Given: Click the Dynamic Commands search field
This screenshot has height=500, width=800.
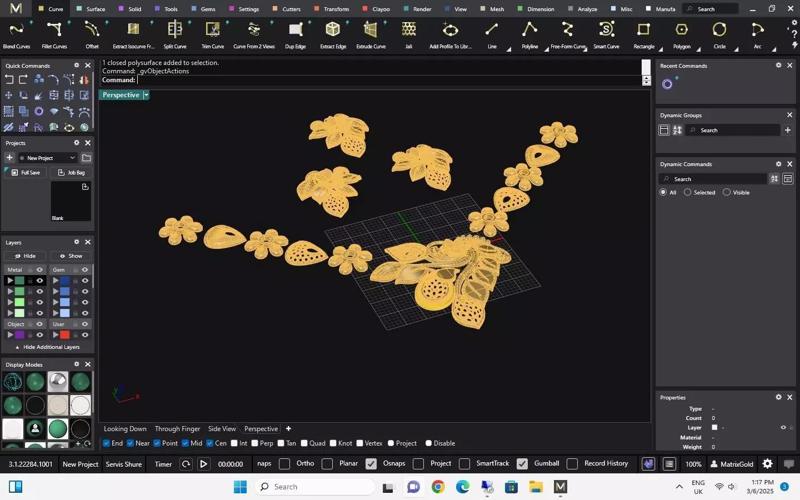Looking at the screenshot, I should click(718, 179).
